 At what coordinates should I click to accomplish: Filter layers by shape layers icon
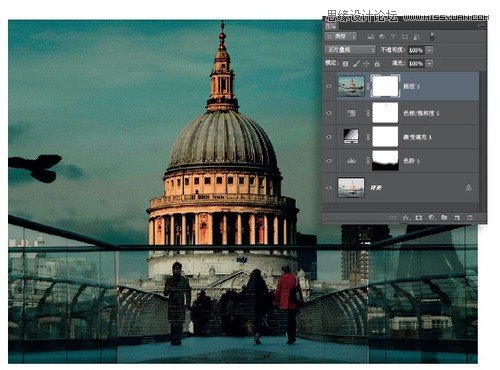point(405,37)
